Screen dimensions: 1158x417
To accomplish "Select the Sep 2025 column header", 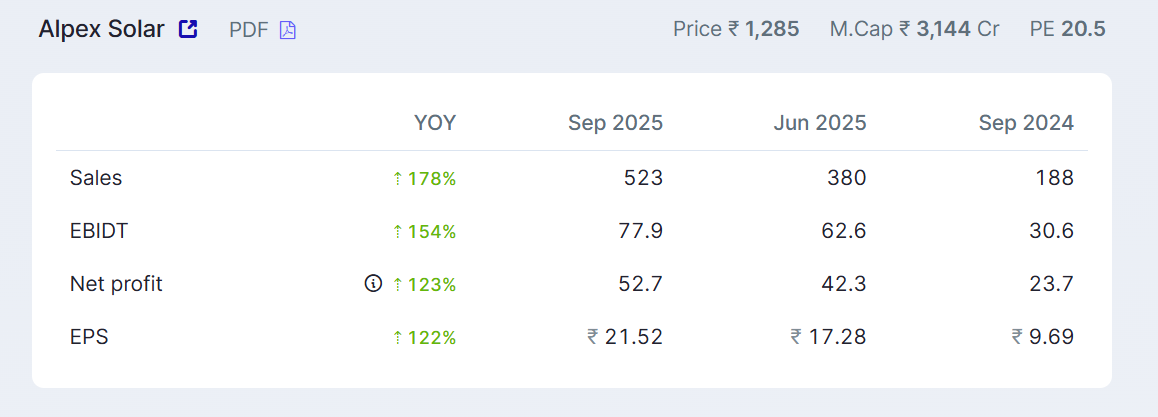I will [x=615, y=123].
